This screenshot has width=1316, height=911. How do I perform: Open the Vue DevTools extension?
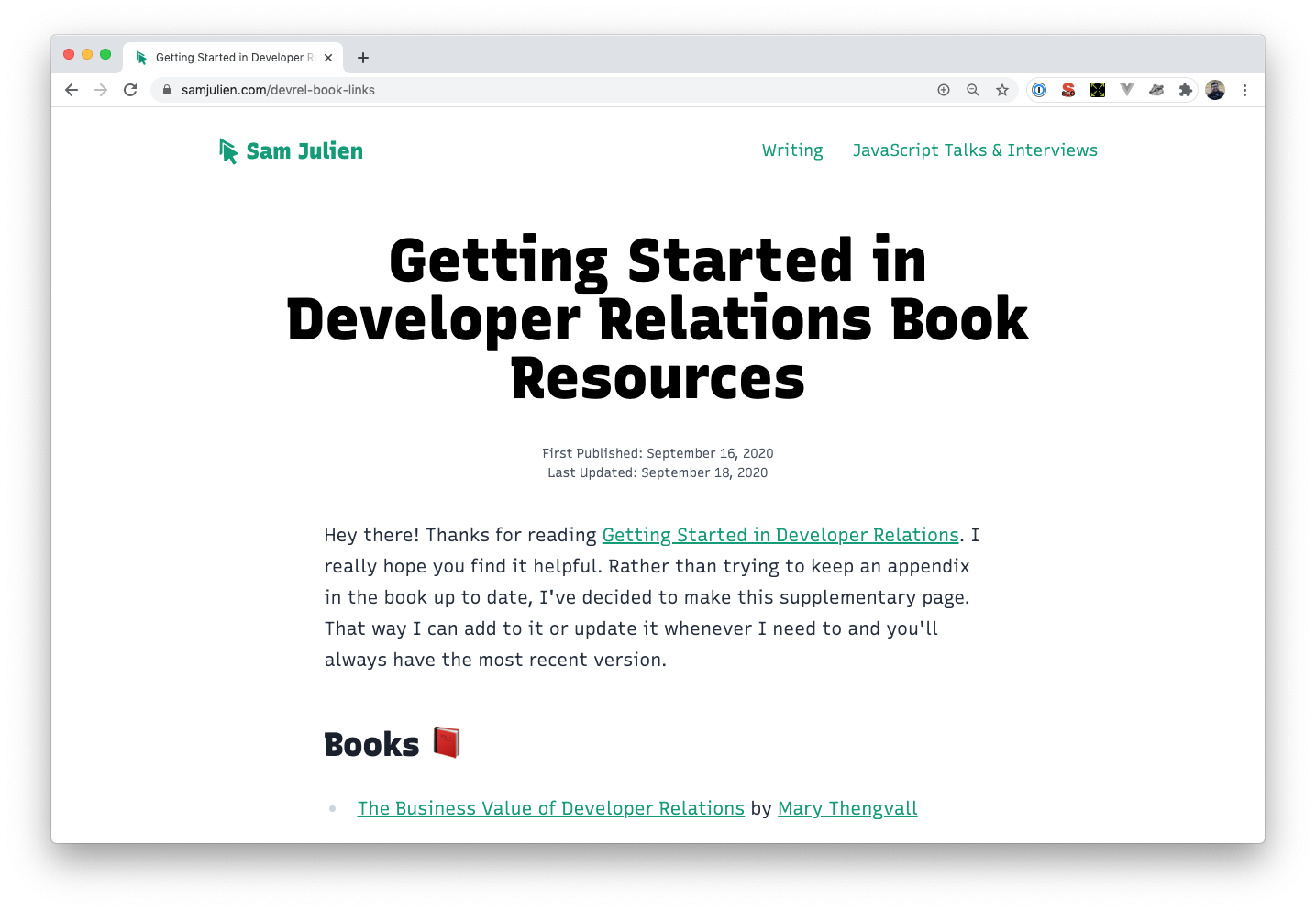1127,90
